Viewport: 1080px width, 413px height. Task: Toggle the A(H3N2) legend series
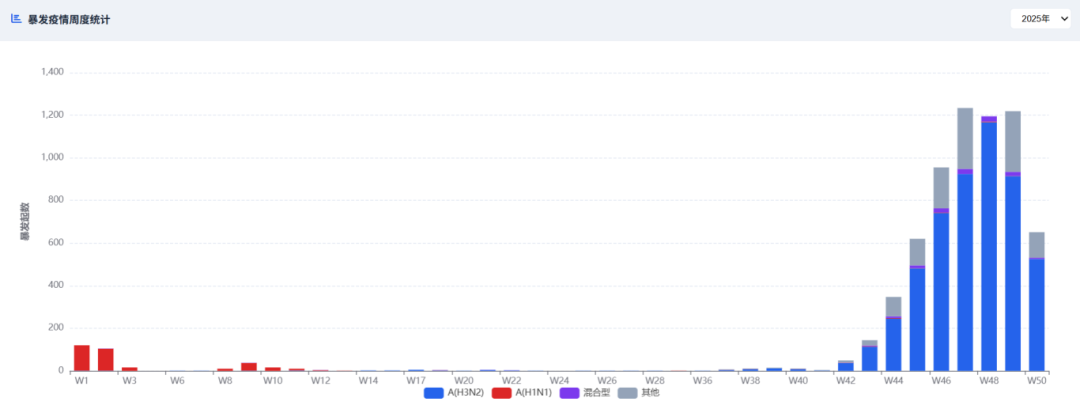(x=457, y=393)
